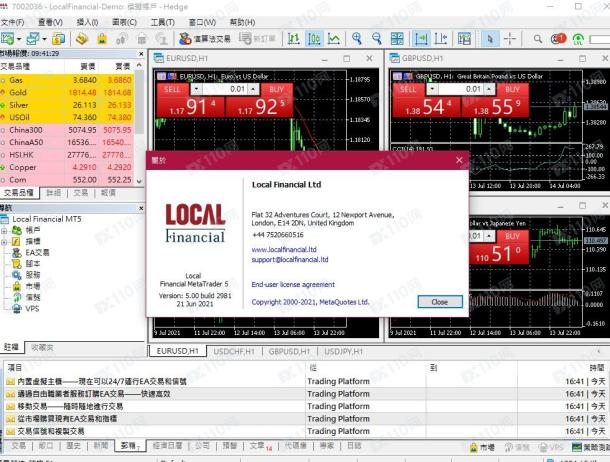Image resolution: width=610 pixels, height=462 pixels.
Task: Open the End-user license agreement link
Action: (293, 284)
